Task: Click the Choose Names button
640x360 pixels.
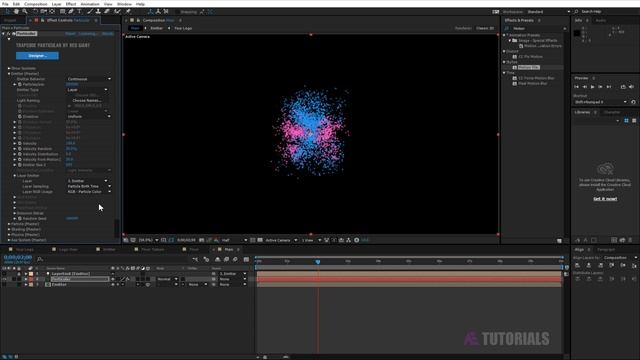Action: [x=87, y=100]
